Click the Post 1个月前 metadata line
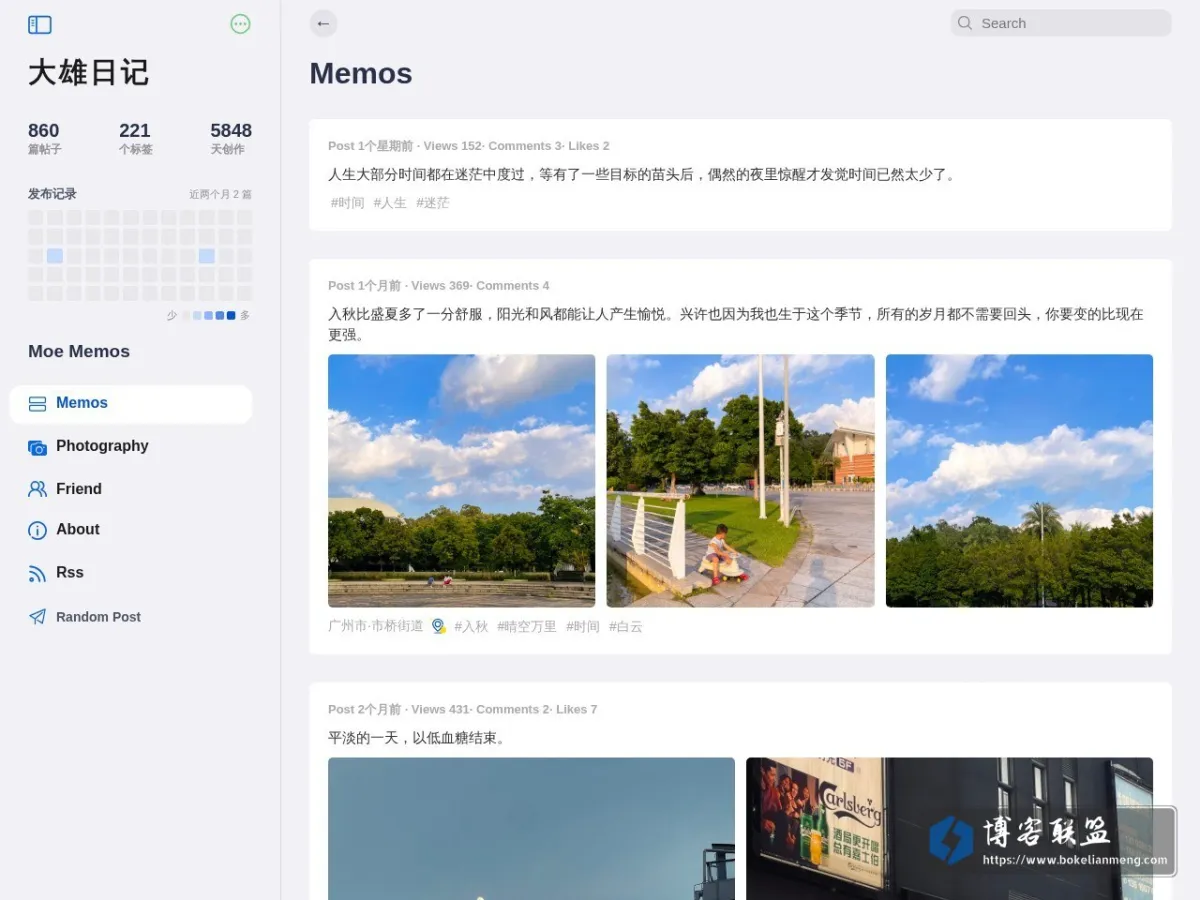The image size is (1200, 900). tap(438, 286)
